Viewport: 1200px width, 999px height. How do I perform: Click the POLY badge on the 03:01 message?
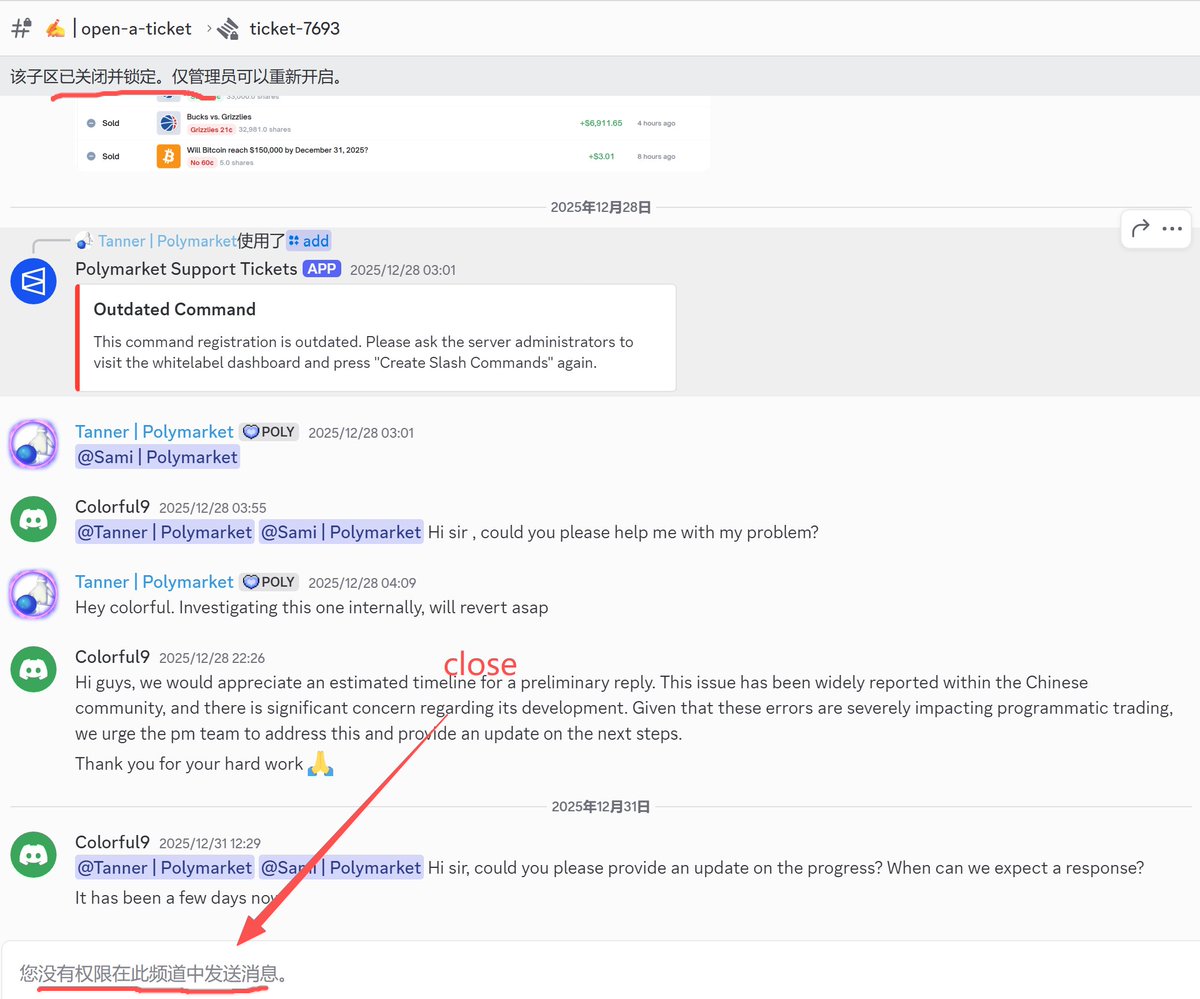(x=269, y=432)
